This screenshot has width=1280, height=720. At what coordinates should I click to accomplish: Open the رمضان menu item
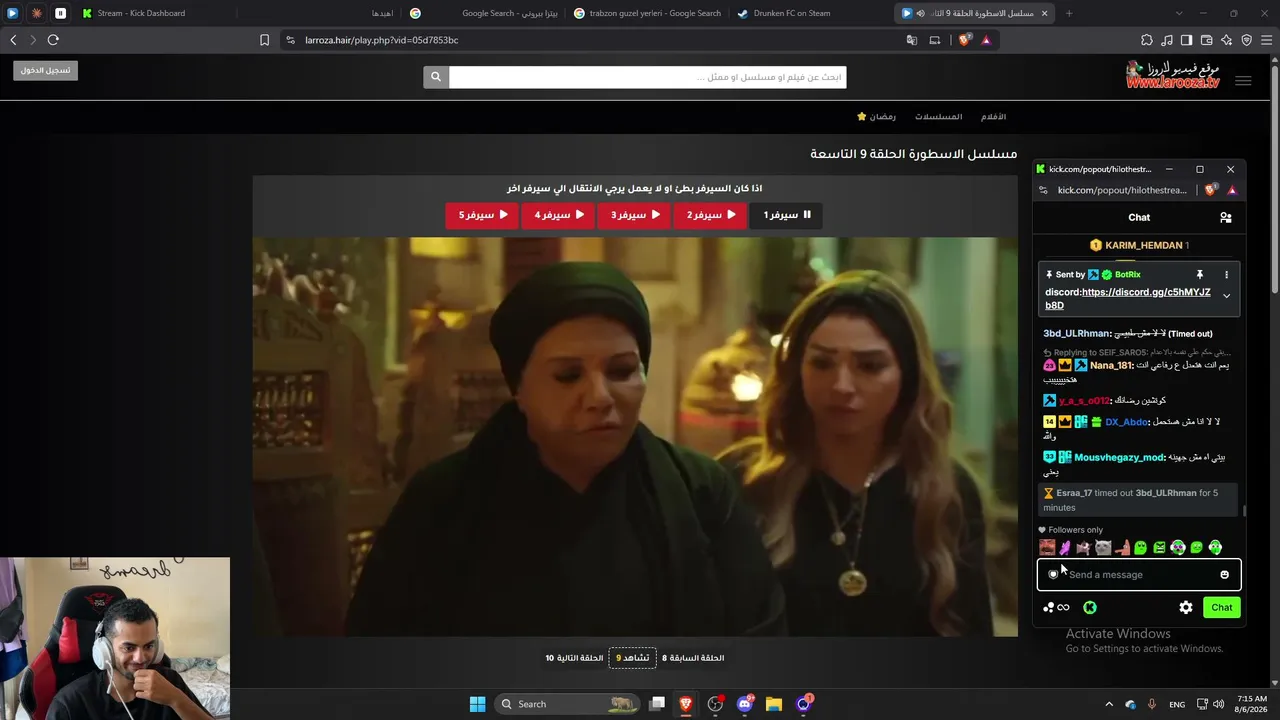coord(877,117)
